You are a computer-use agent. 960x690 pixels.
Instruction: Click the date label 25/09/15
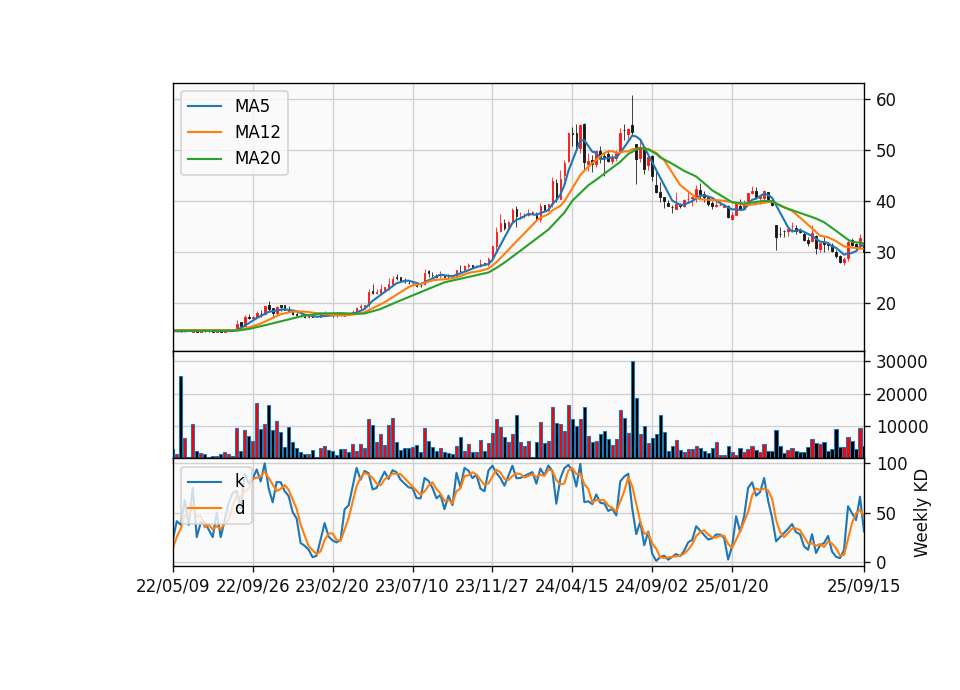(x=864, y=586)
